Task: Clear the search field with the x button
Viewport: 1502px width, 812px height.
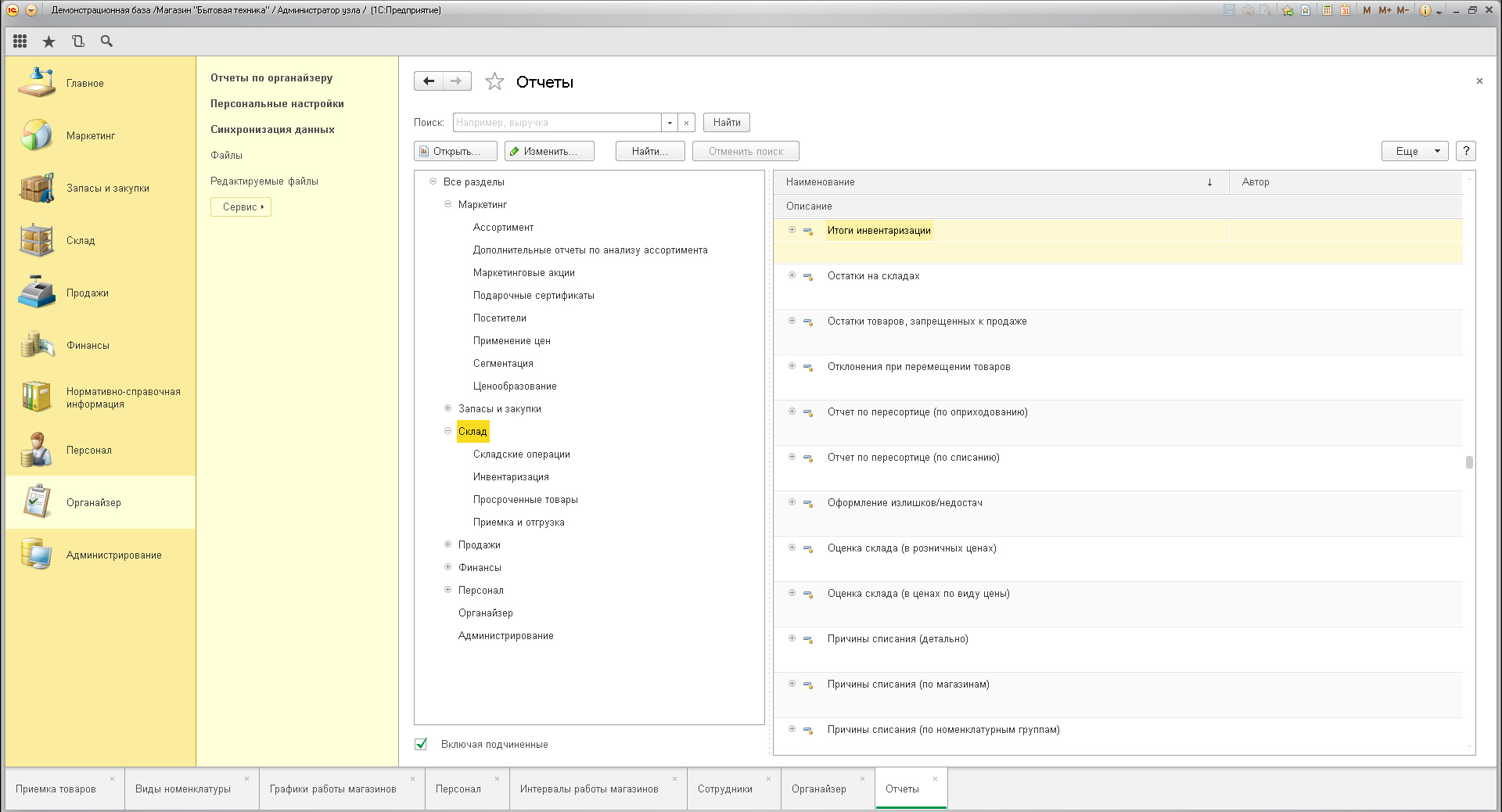Action: (686, 123)
